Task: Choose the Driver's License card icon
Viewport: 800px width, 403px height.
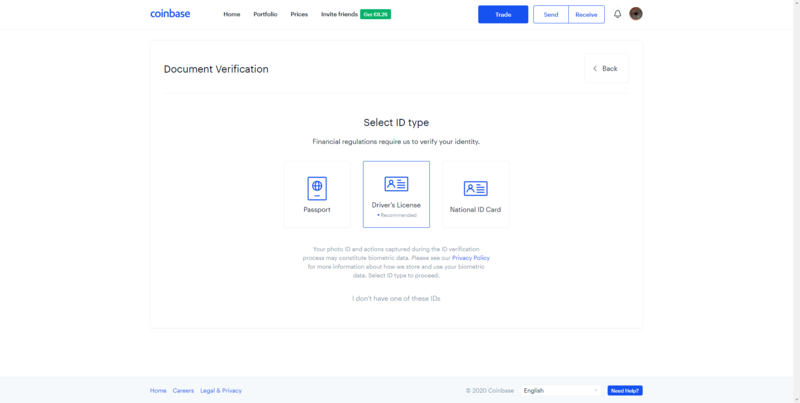Action: [396, 184]
